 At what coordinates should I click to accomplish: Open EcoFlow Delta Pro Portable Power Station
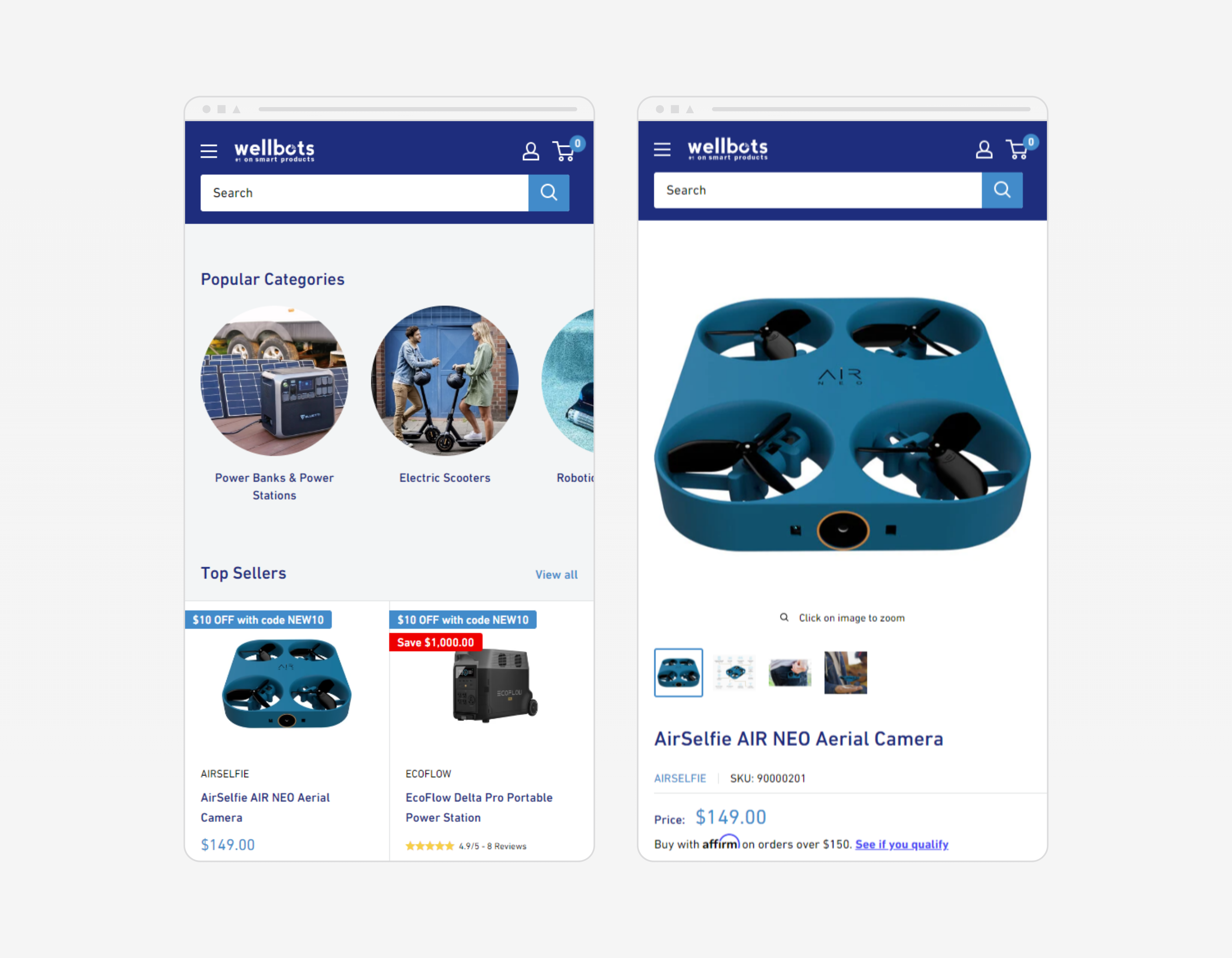pyautogui.click(x=479, y=807)
